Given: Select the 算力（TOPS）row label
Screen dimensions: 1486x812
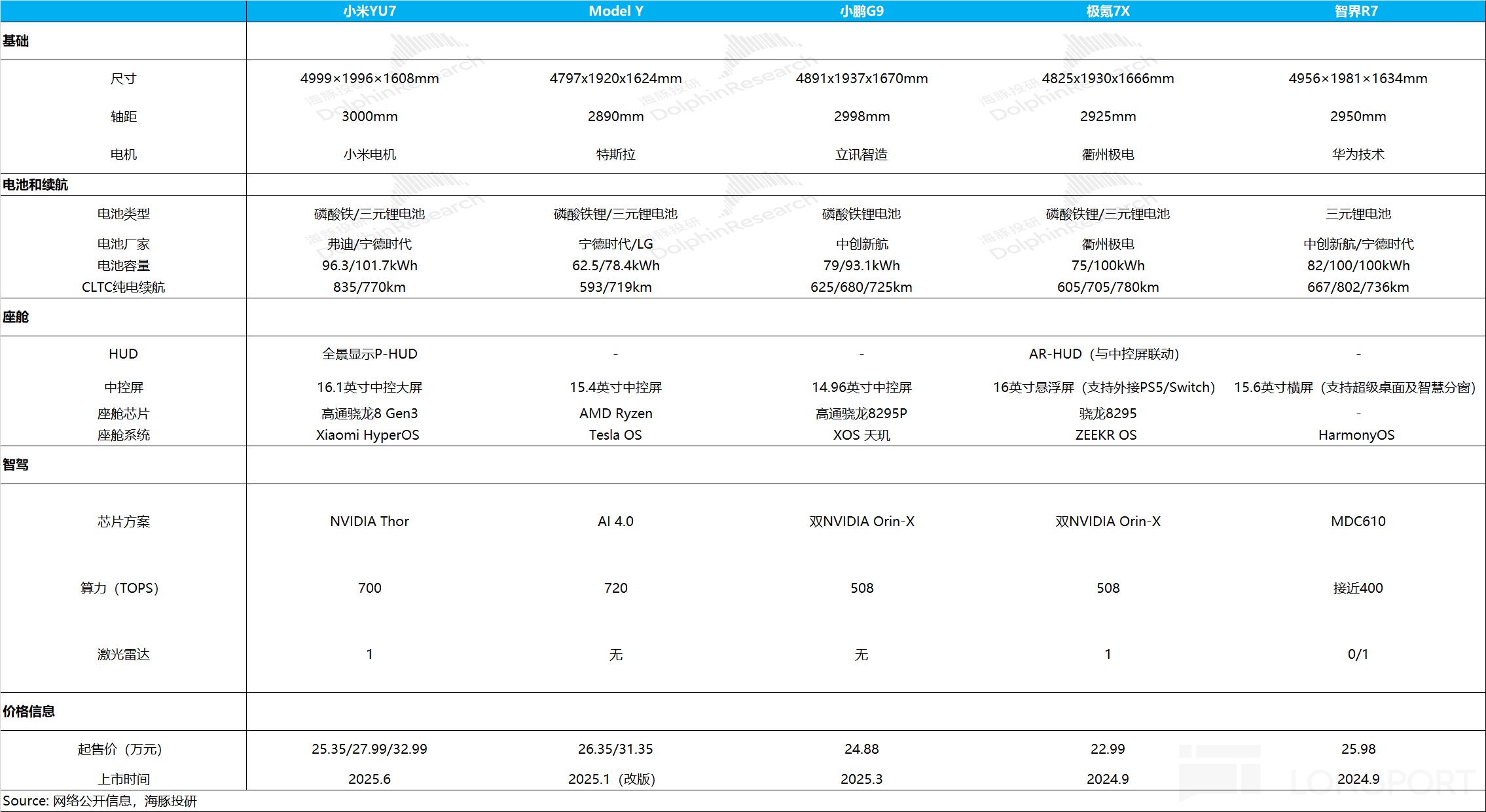Looking at the screenshot, I should point(120,588).
